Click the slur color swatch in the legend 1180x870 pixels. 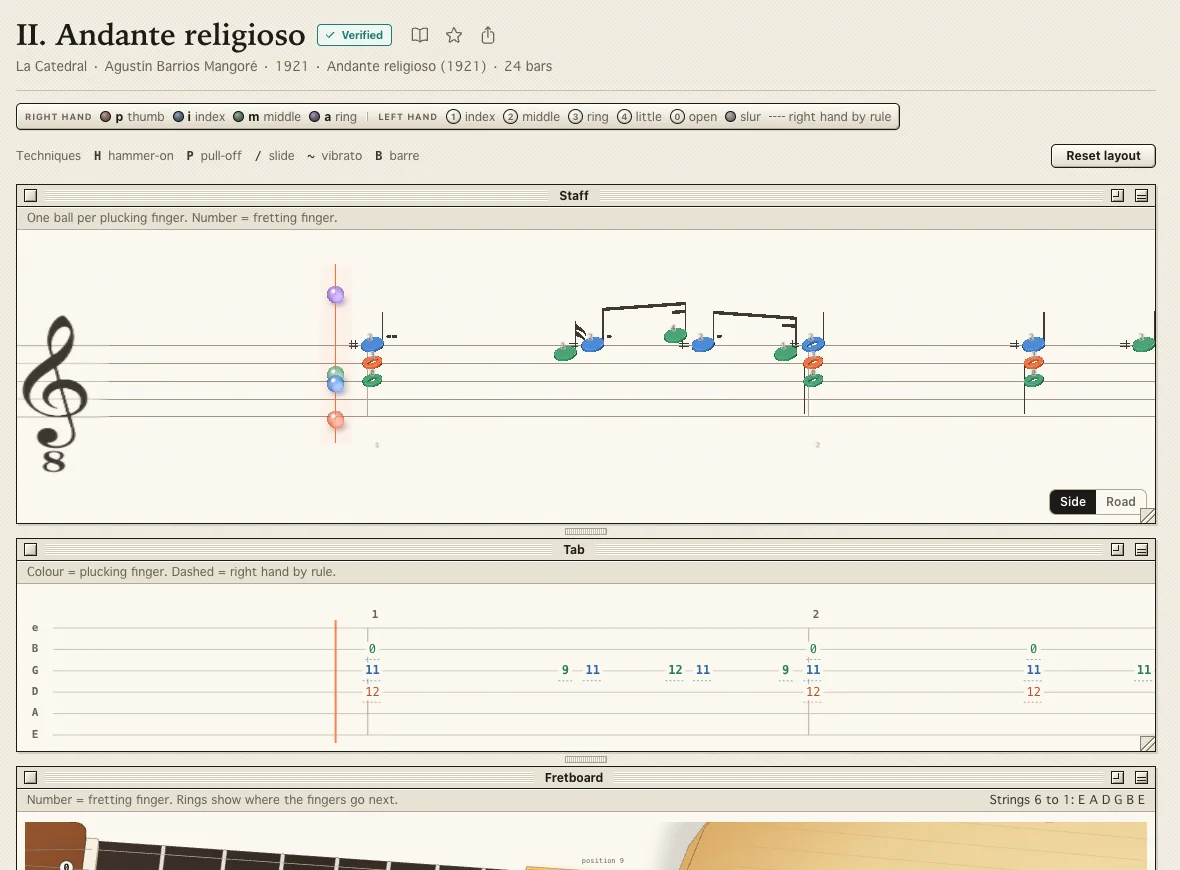730,117
